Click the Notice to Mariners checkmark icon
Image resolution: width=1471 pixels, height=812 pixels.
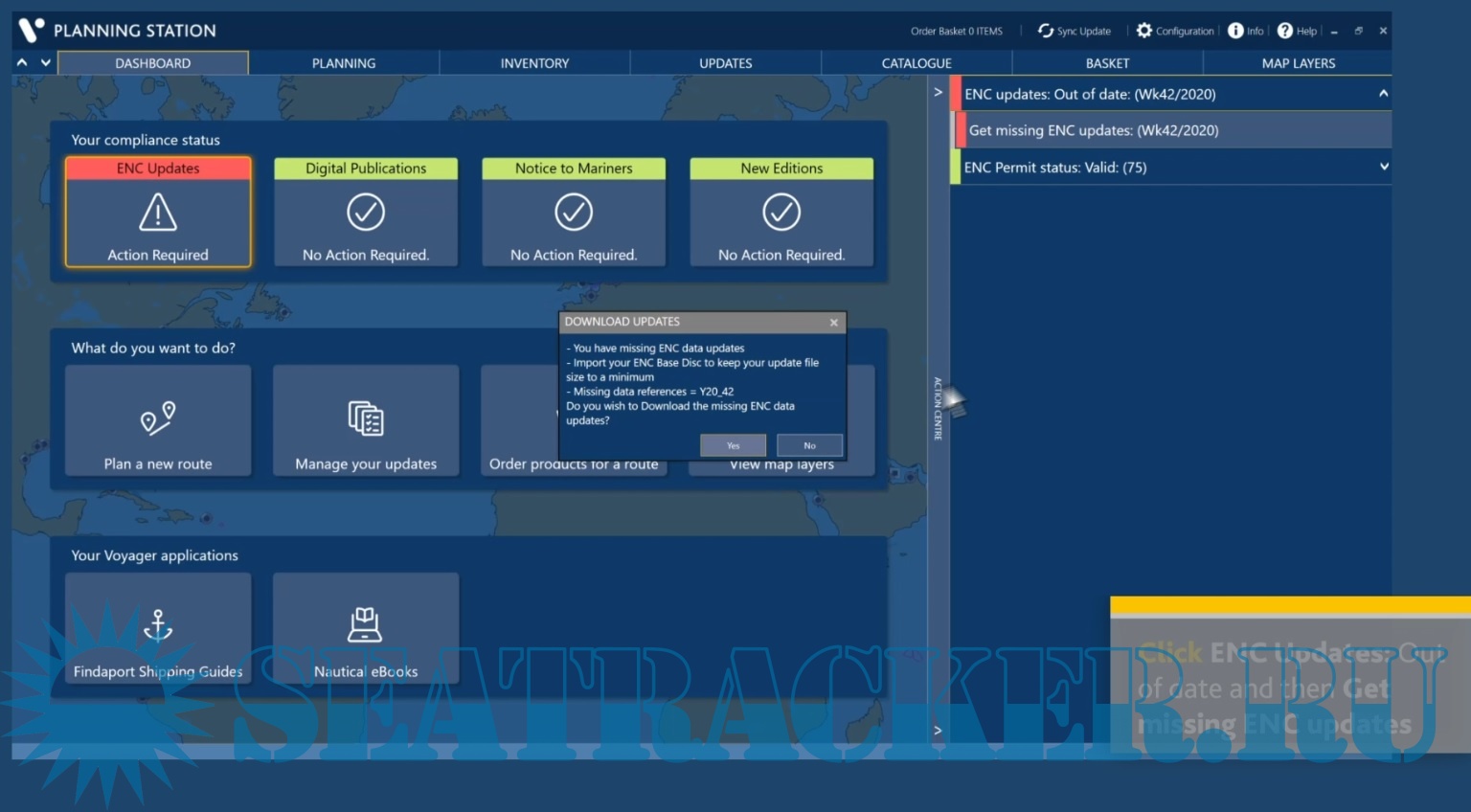tap(574, 213)
